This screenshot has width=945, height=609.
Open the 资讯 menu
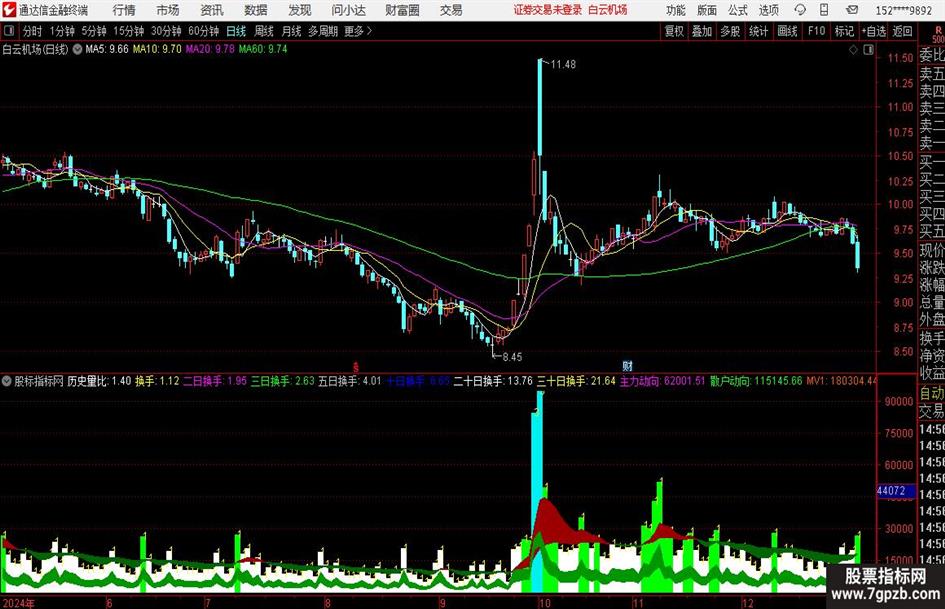pyautogui.click(x=212, y=10)
